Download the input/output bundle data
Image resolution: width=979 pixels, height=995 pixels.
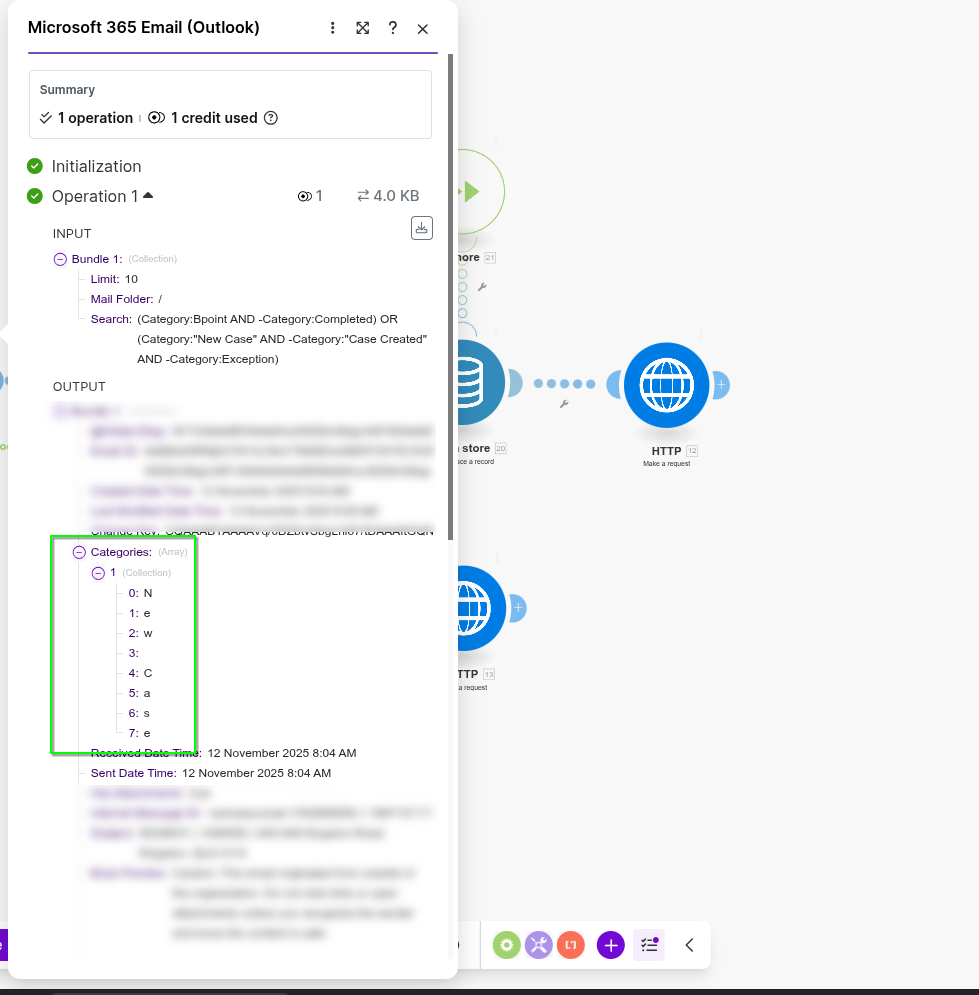point(422,228)
